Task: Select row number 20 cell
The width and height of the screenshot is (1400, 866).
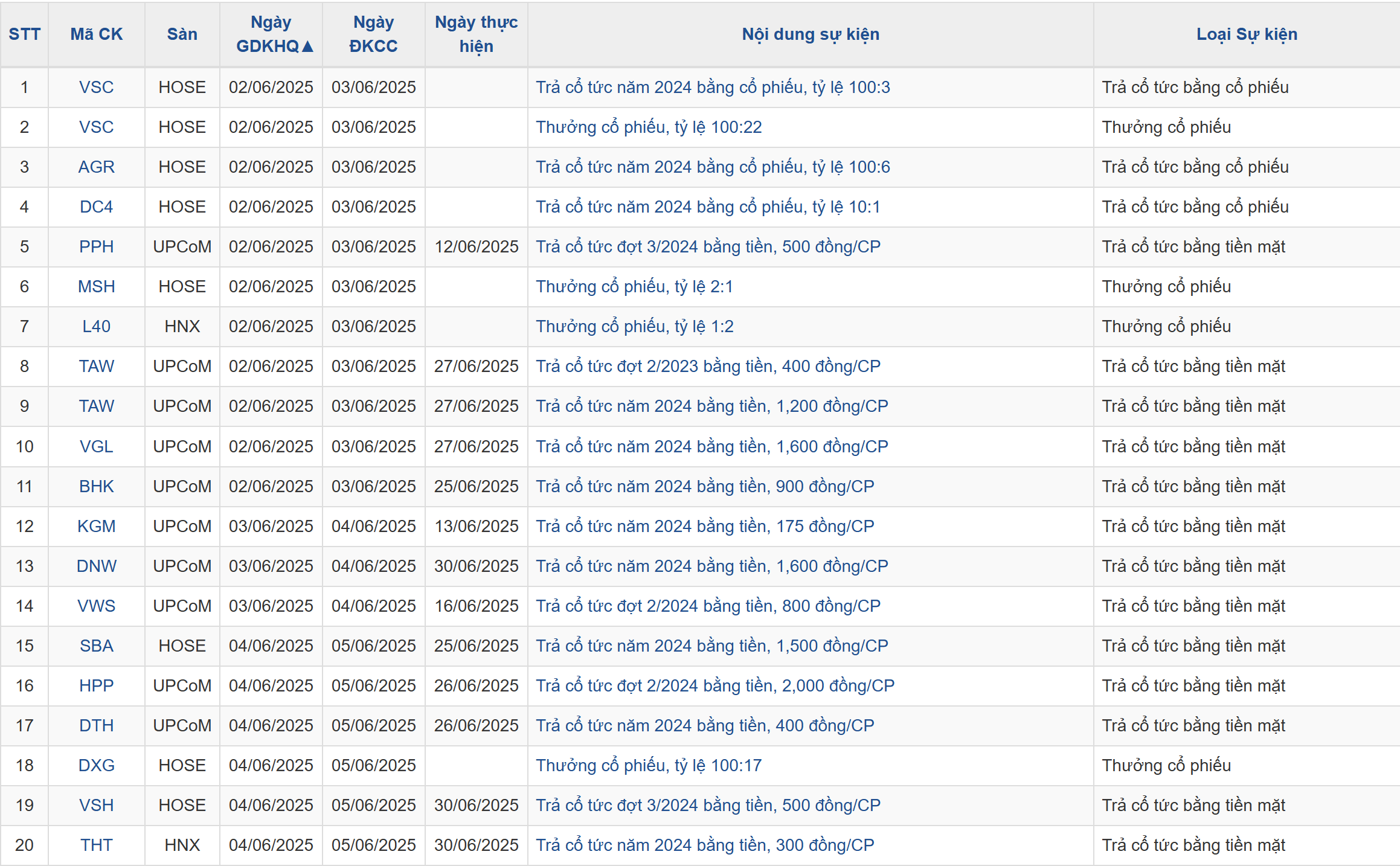Action: 24,845
